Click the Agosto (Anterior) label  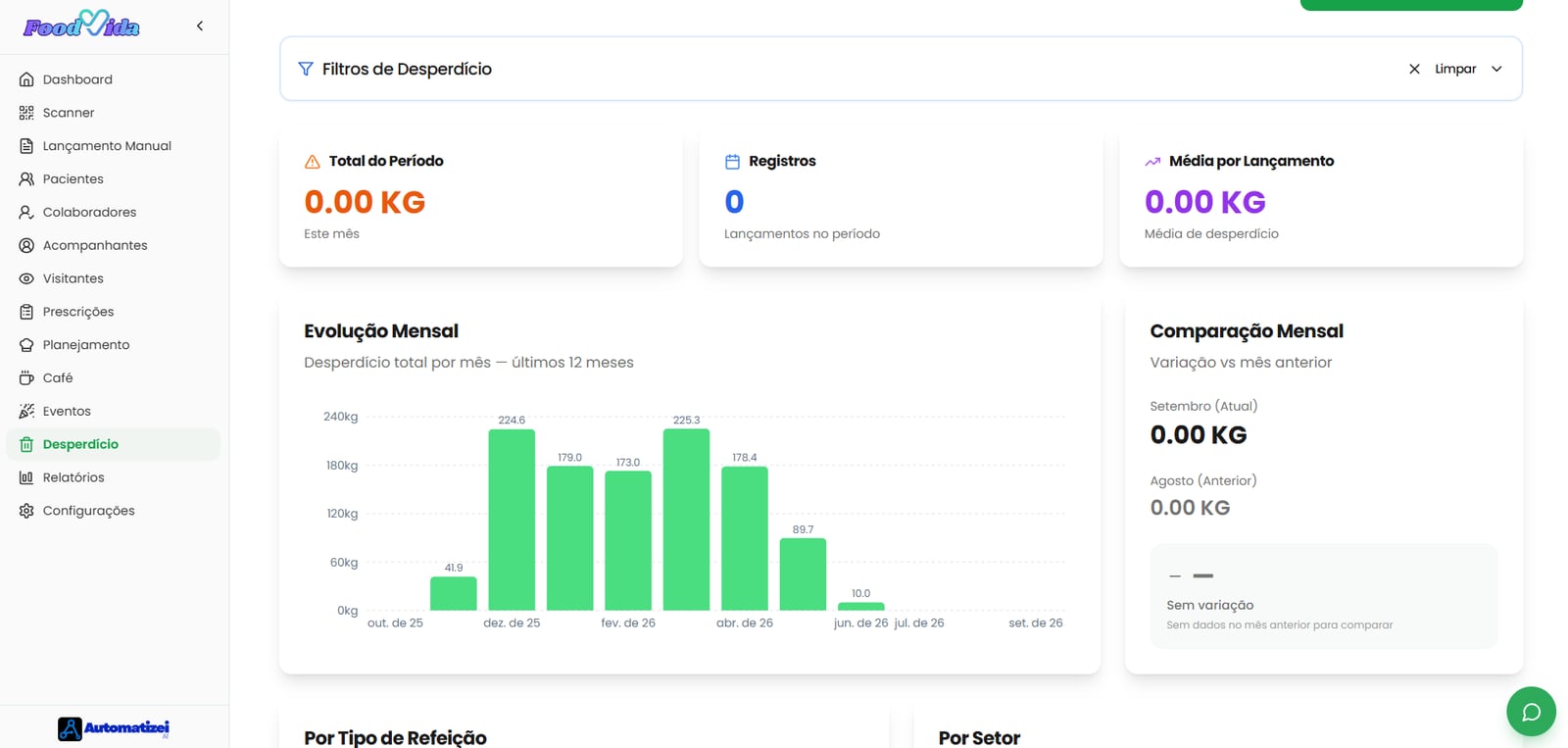(x=1203, y=480)
